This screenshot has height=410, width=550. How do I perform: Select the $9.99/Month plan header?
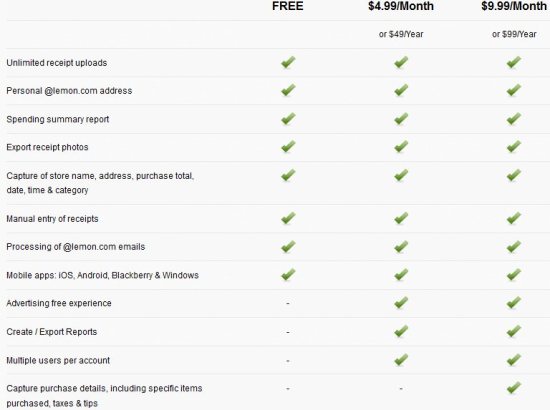514,6
